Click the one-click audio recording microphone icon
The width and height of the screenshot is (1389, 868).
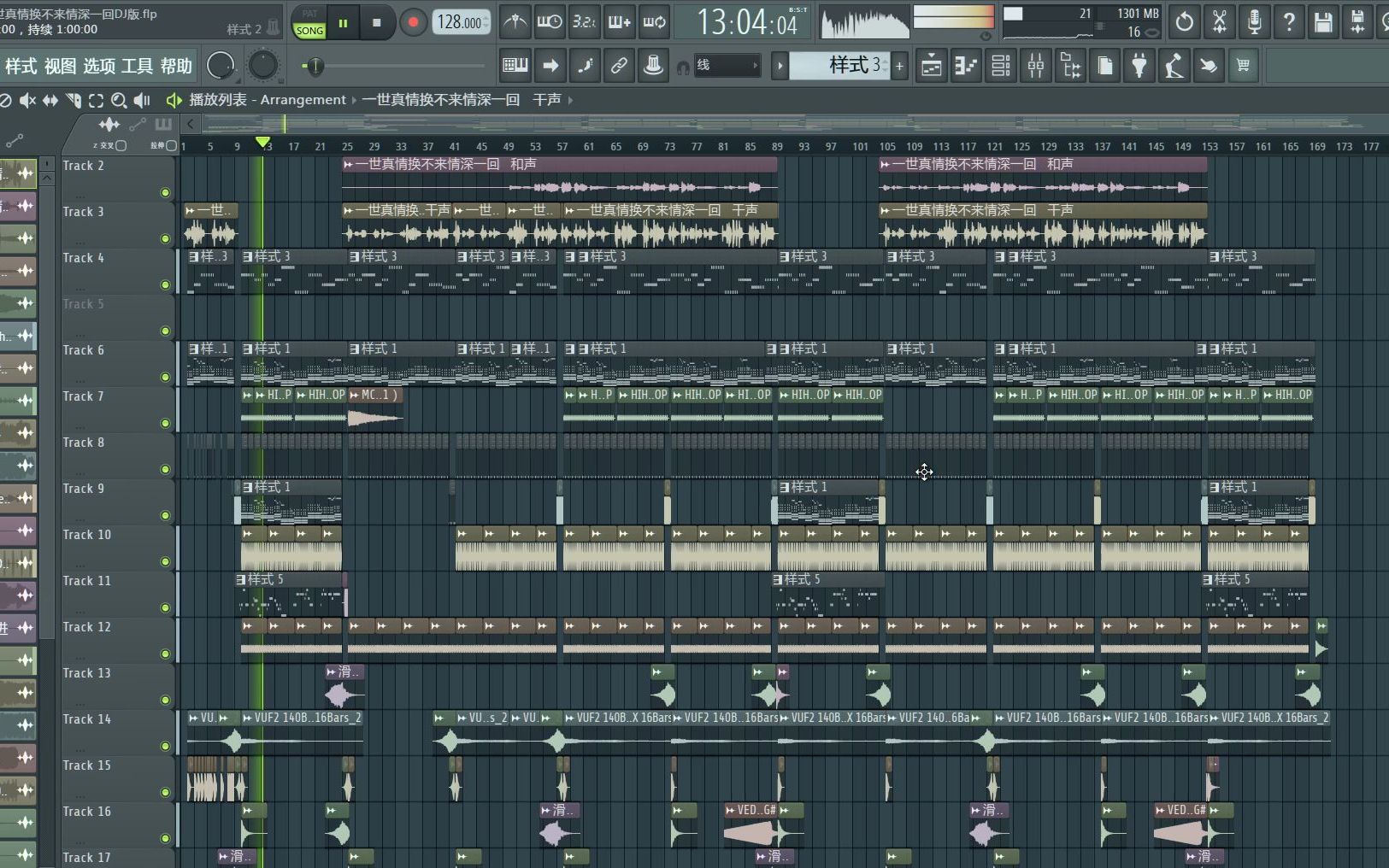tap(1254, 22)
